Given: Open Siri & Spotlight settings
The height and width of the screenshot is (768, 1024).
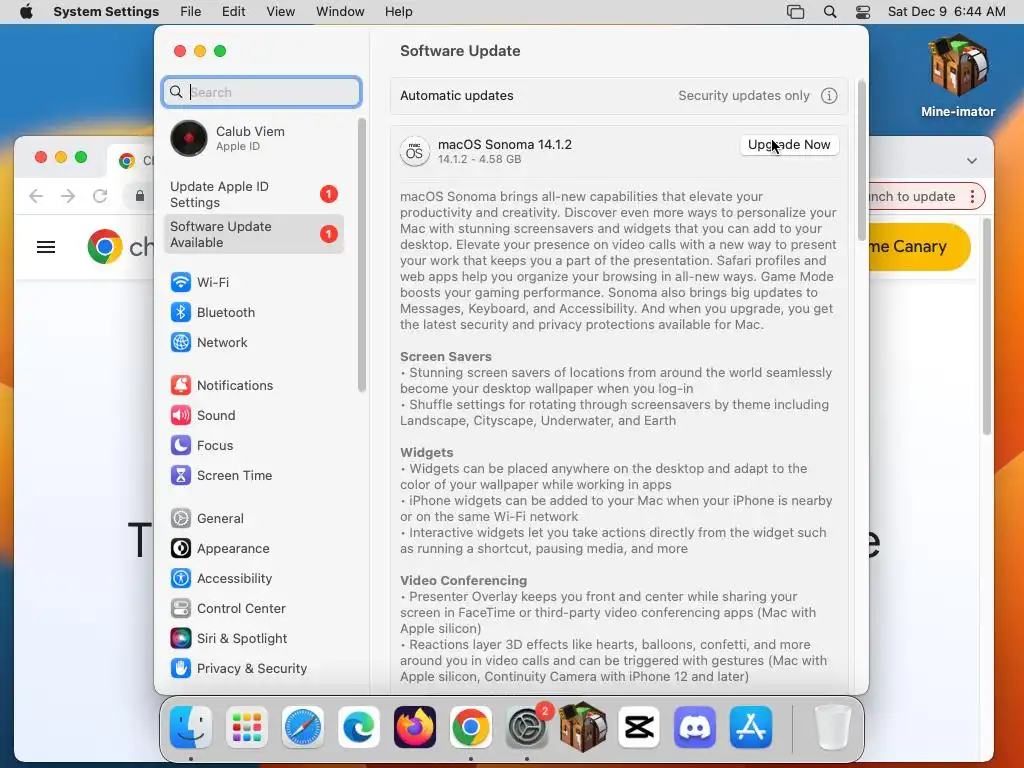Looking at the screenshot, I should [255, 639].
